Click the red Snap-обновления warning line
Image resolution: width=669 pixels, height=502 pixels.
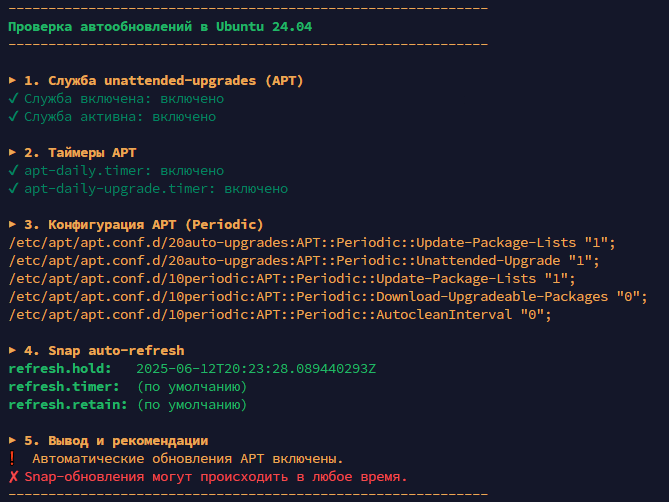tap(208, 477)
